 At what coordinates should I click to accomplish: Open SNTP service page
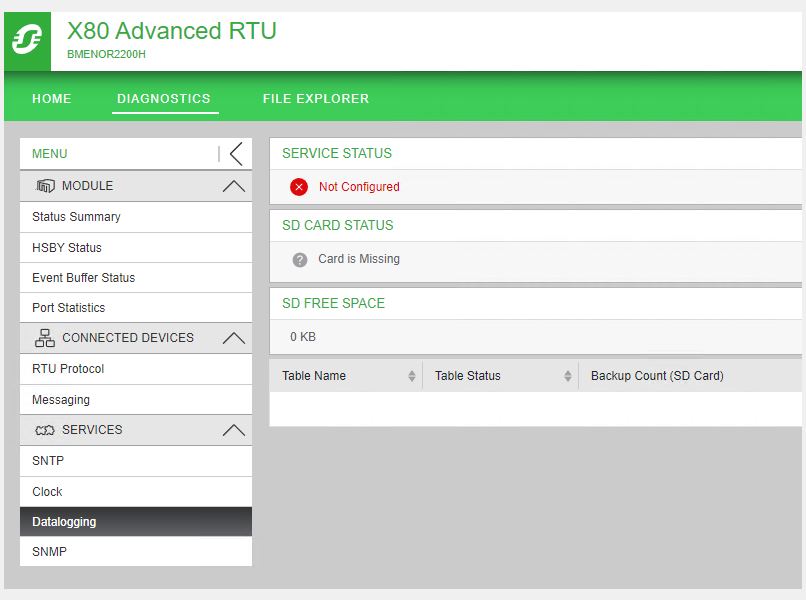click(x=136, y=461)
